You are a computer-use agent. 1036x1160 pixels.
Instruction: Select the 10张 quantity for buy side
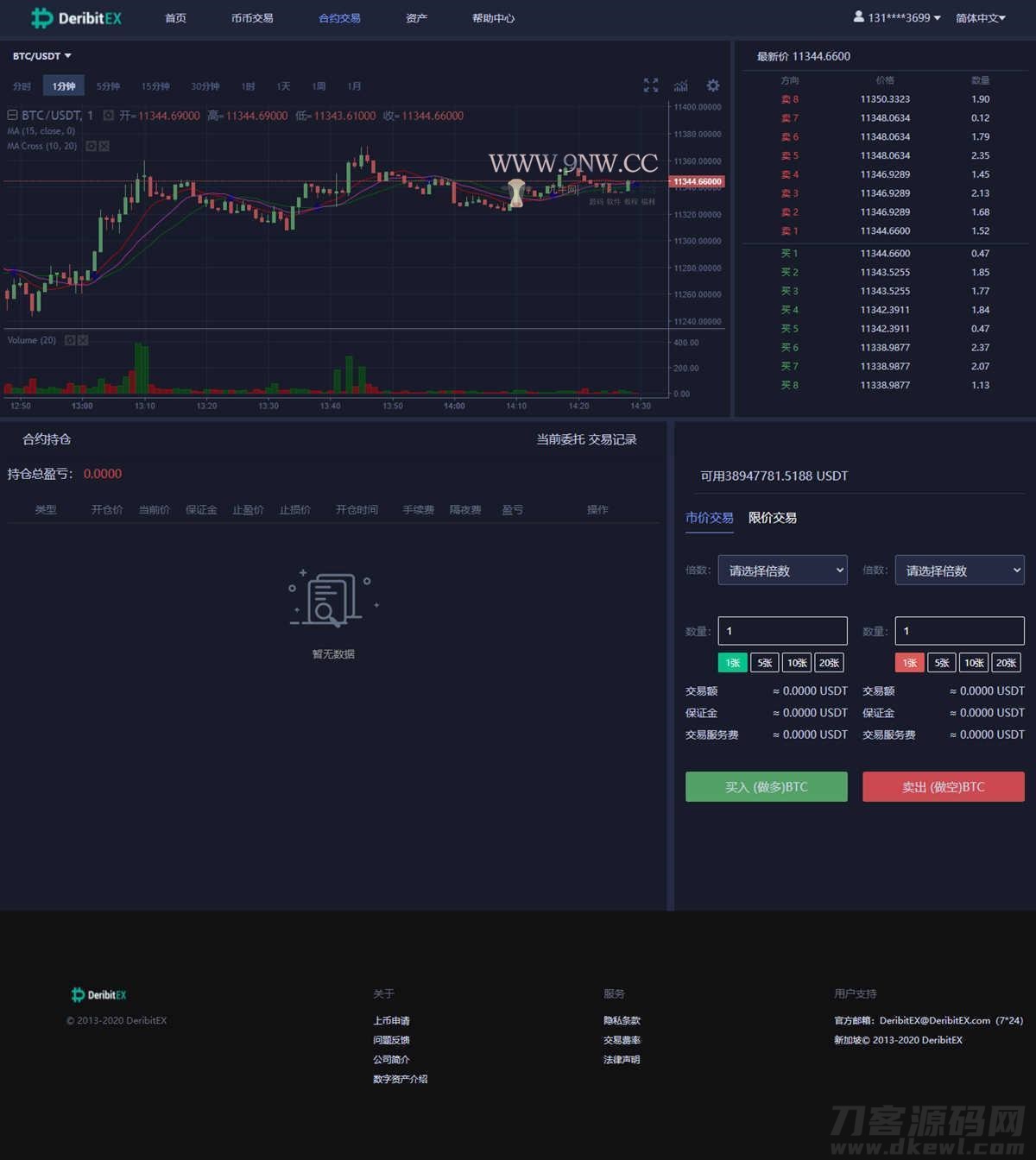tap(797, 663)
